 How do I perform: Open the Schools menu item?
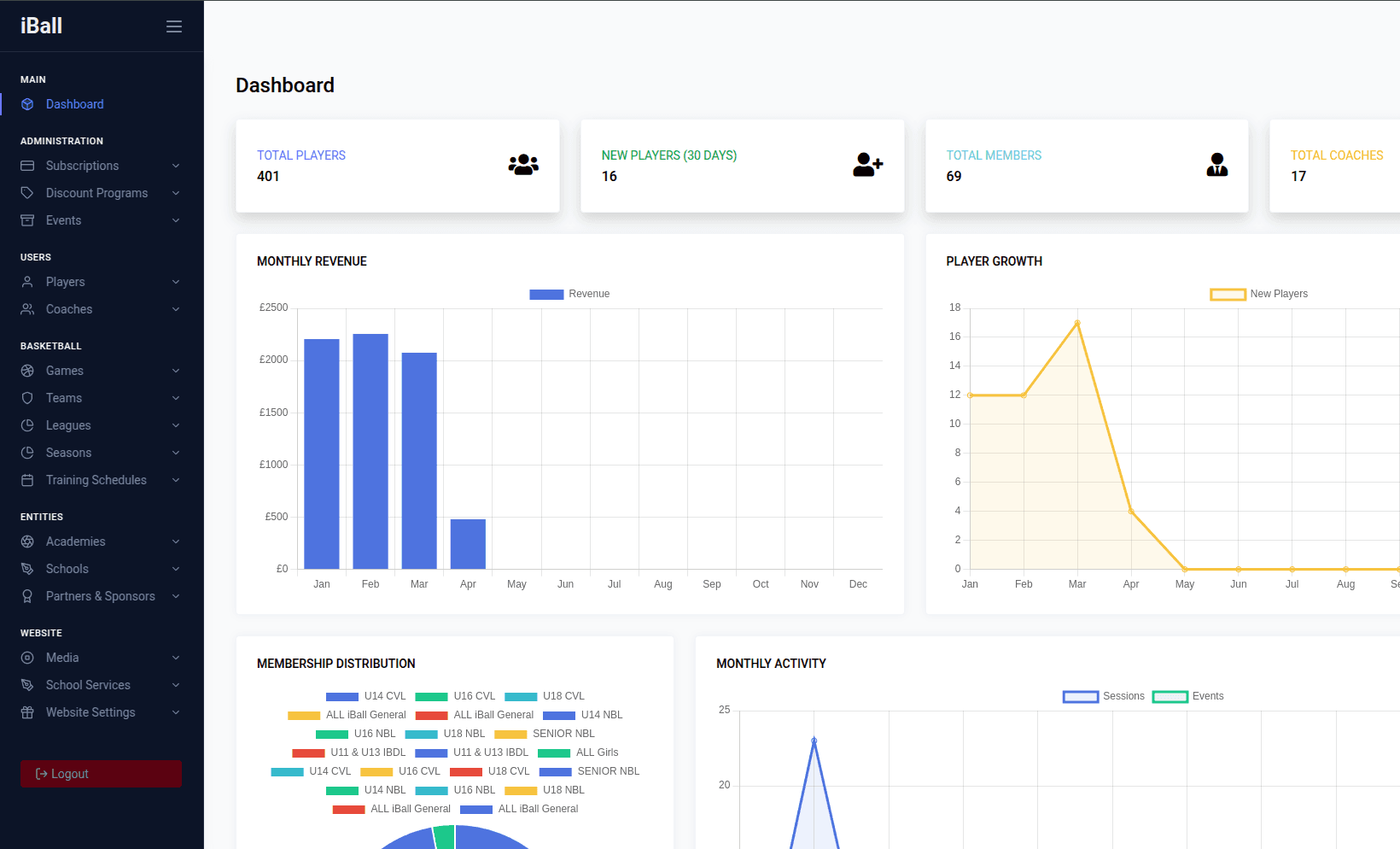[102, 569]
